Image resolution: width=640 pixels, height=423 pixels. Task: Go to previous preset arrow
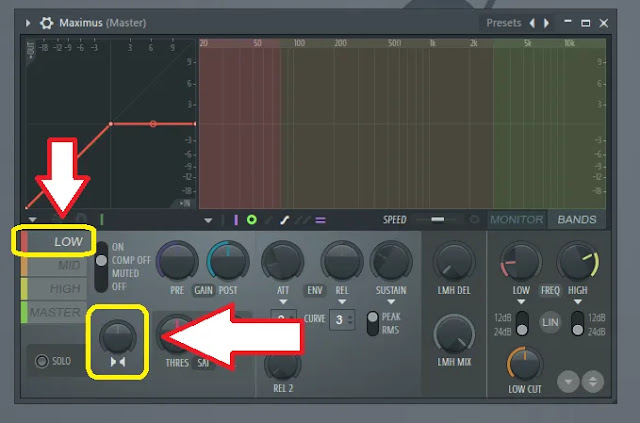coord(532,23)
